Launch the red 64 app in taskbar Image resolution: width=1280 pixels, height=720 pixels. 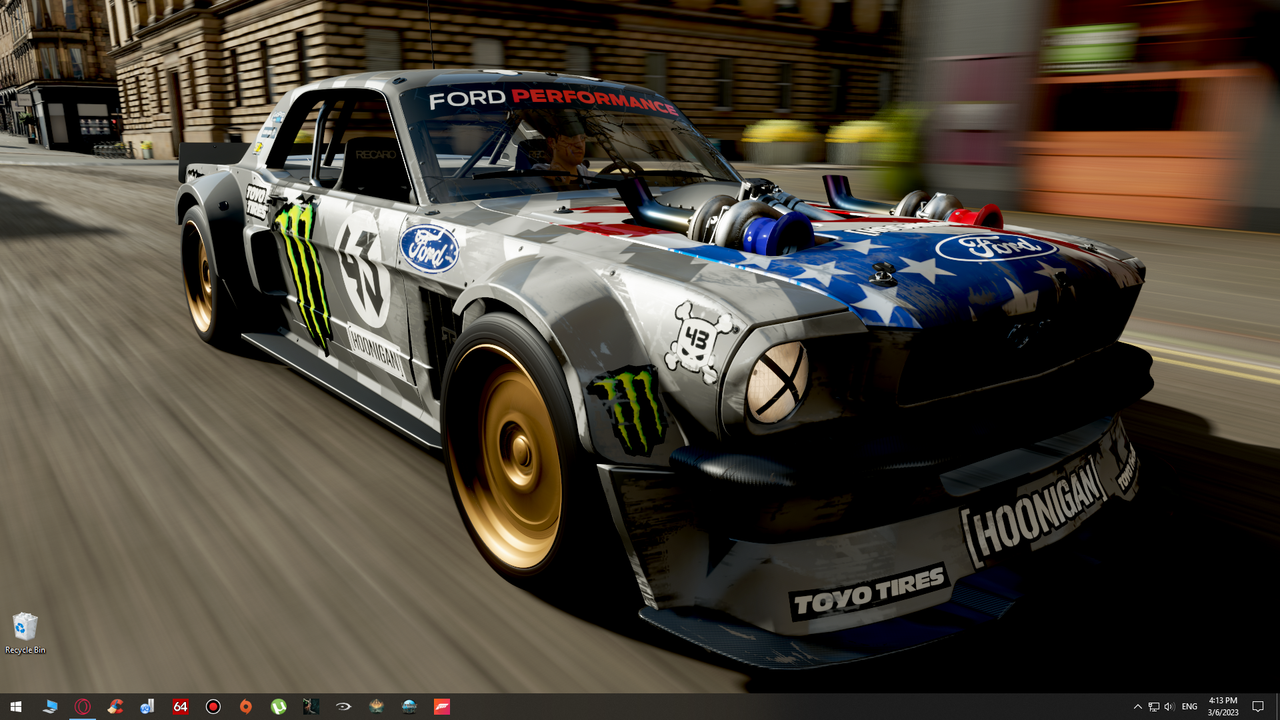180,706
